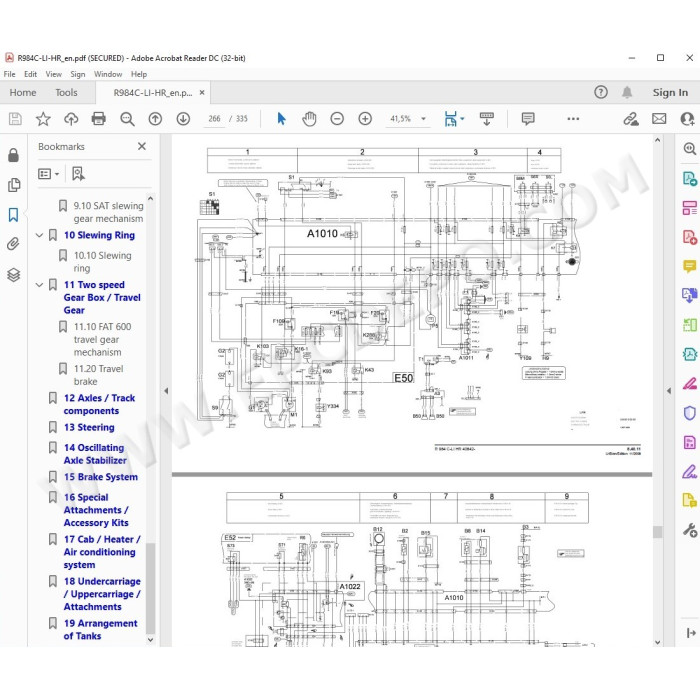The image size is (700, 700).
Task: Zoom in with plus button
Action: [x=365, y=119]
